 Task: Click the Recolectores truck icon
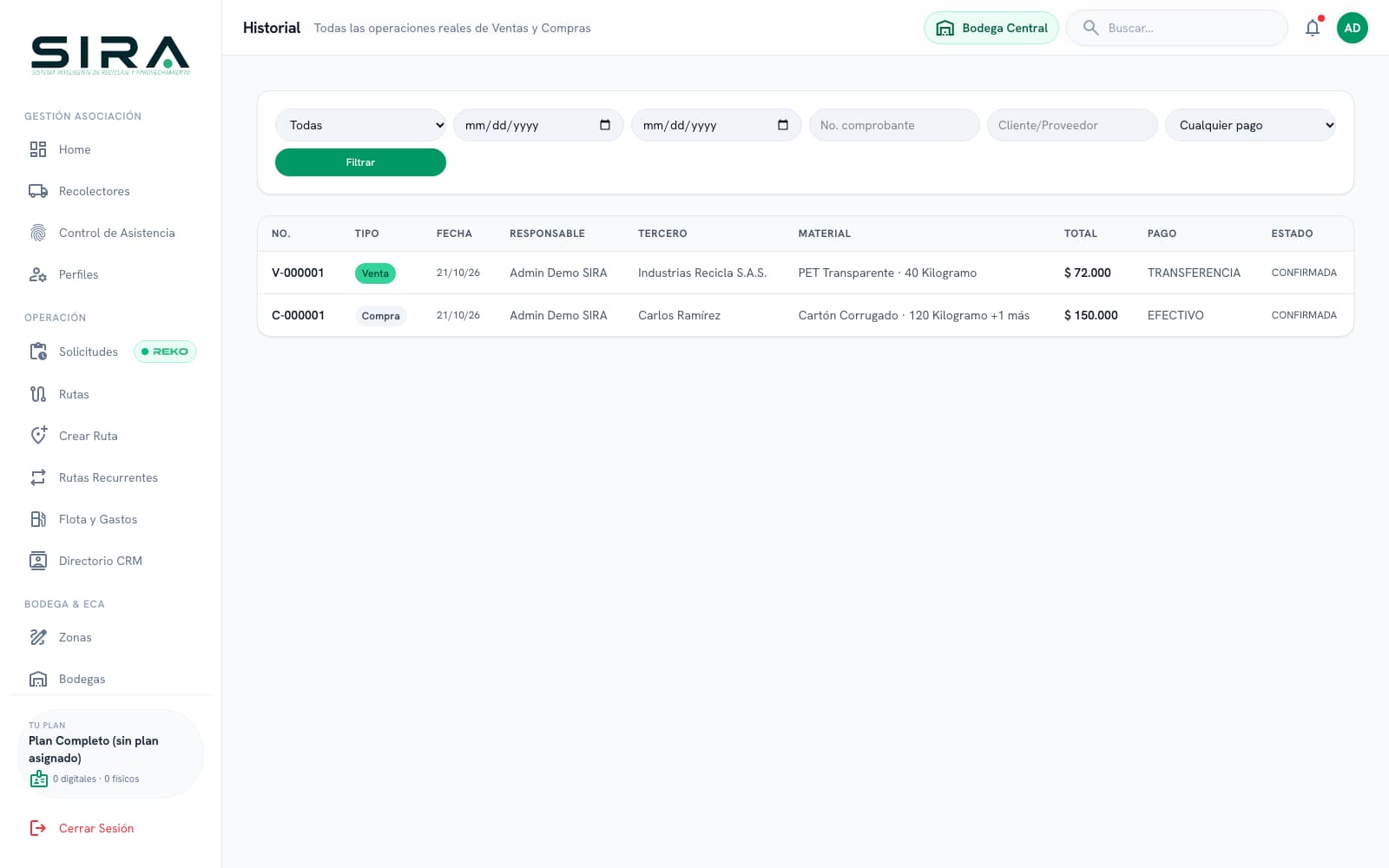(x=38, y=191)
